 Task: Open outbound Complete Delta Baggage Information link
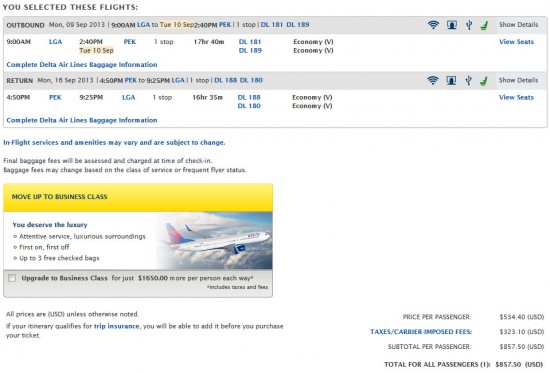click(x=82, y=65)
